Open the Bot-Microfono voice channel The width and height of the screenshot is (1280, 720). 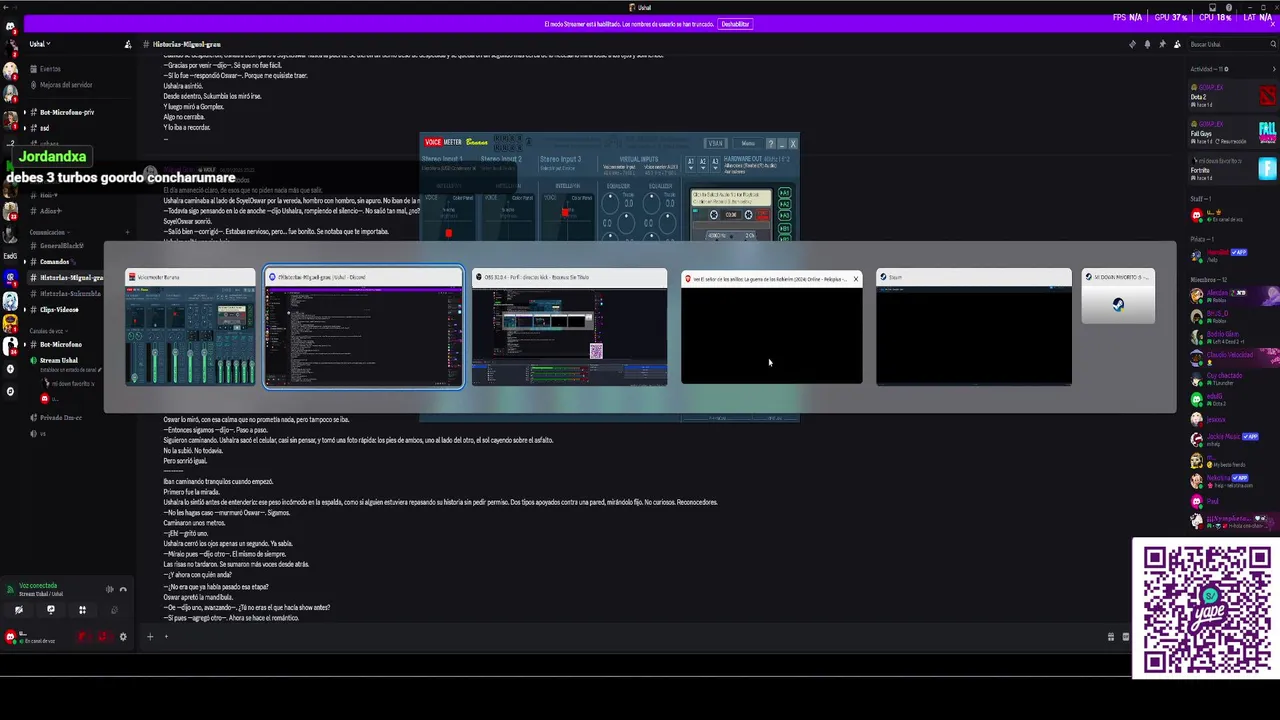pos(60,344)
